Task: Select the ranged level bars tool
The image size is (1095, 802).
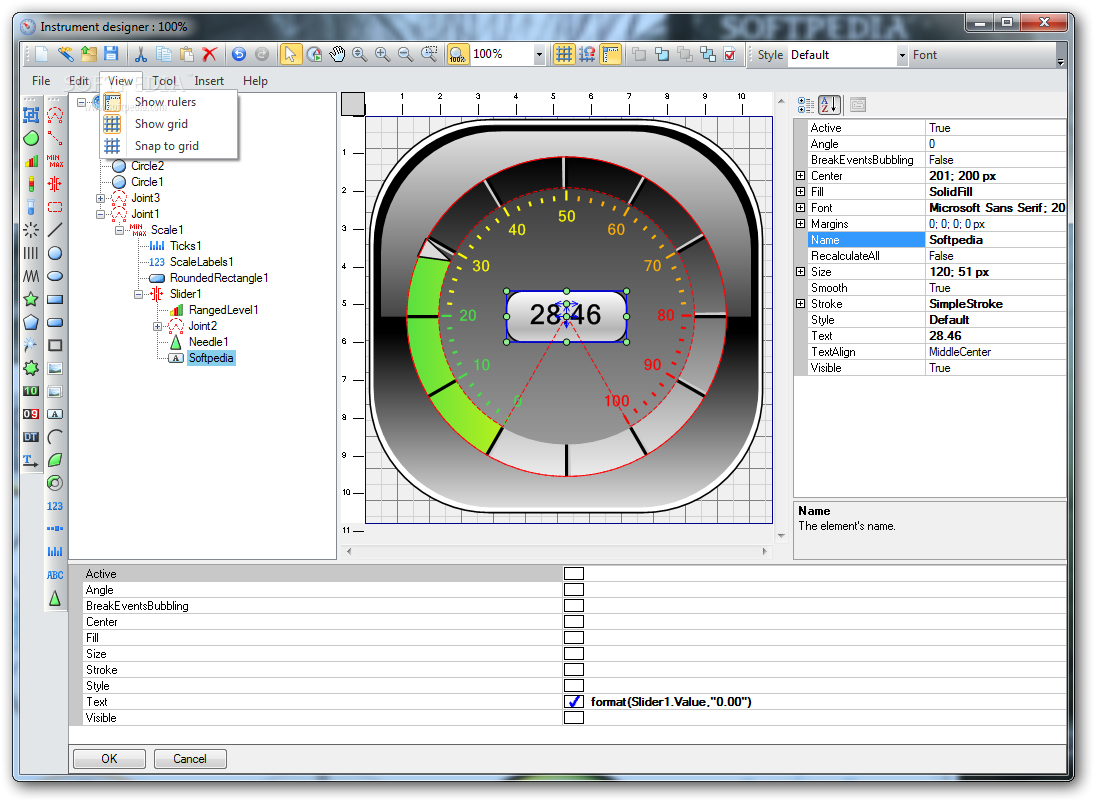Action: tap(31, 161)
